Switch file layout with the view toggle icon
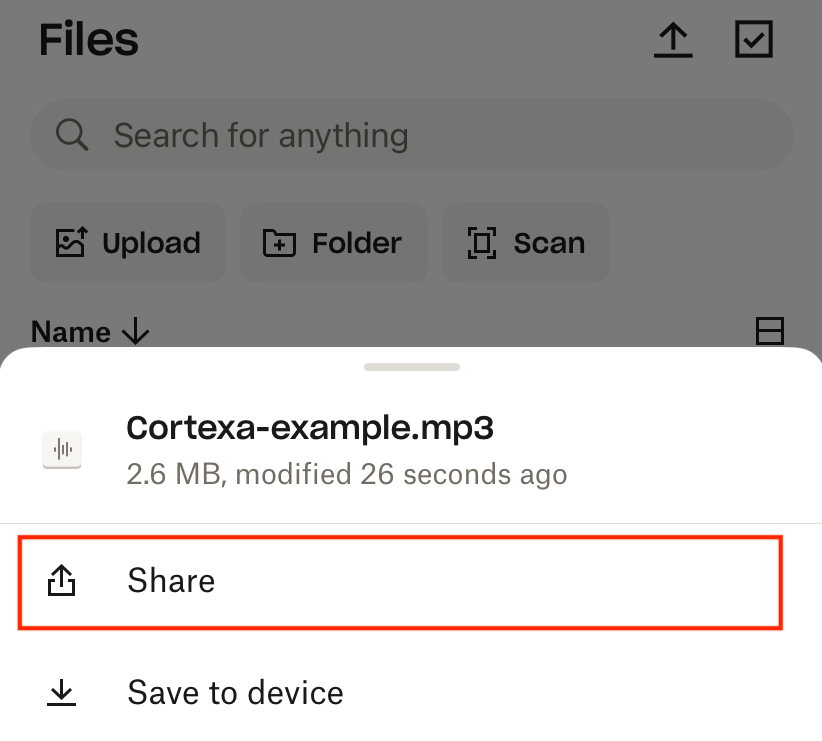 coord(769,331)
